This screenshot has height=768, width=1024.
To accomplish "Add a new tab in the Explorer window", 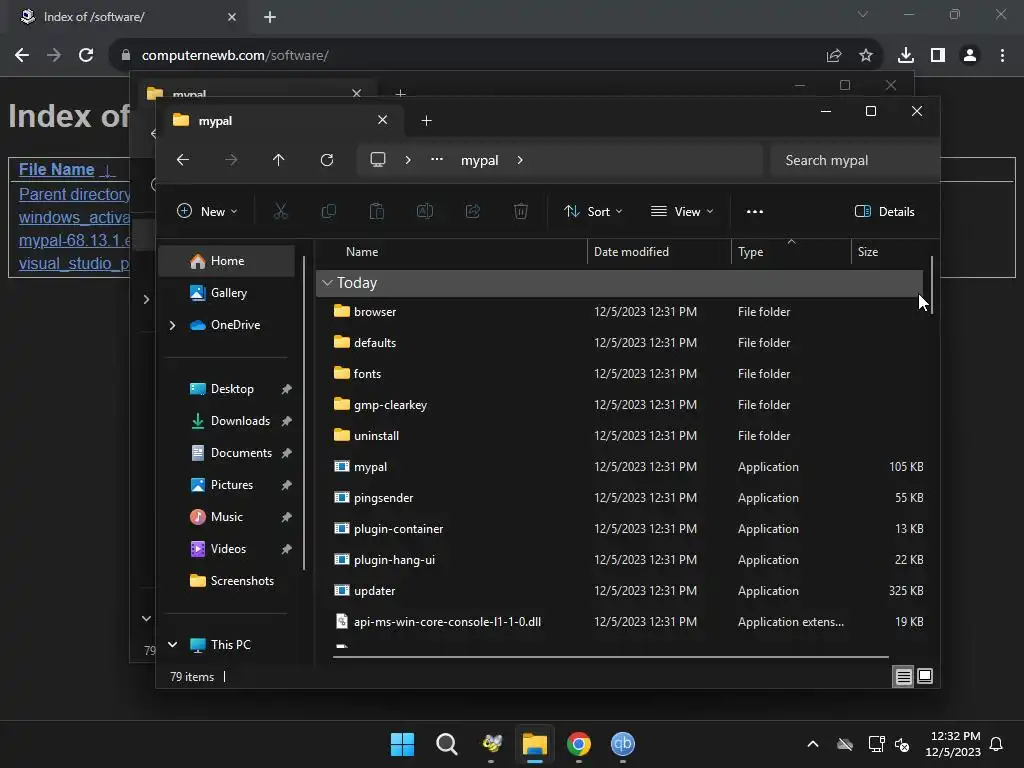I will 426,121.
